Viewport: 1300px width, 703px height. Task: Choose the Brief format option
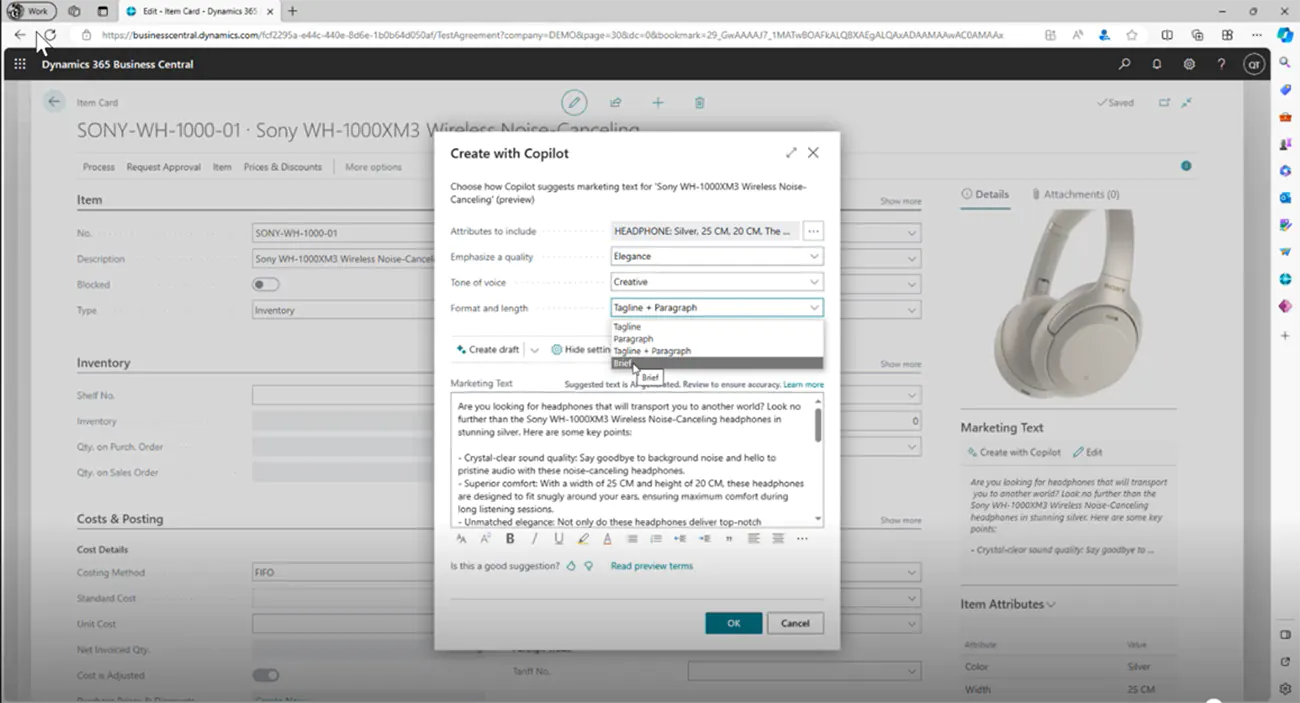click(717, 363)
